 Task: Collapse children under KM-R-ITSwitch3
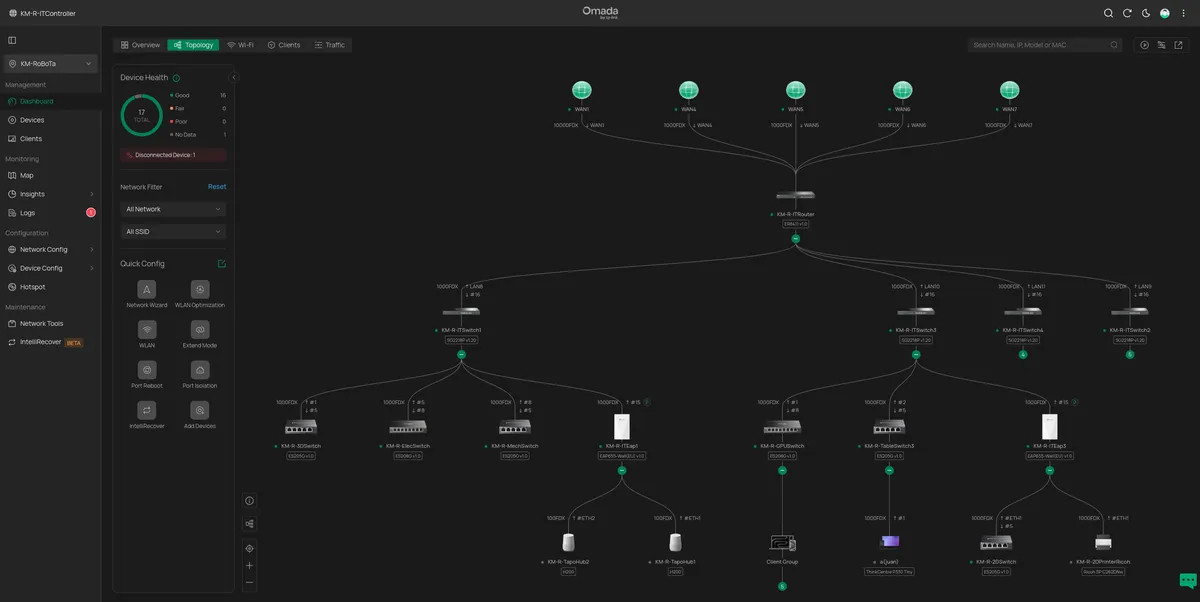pos(915,354)
